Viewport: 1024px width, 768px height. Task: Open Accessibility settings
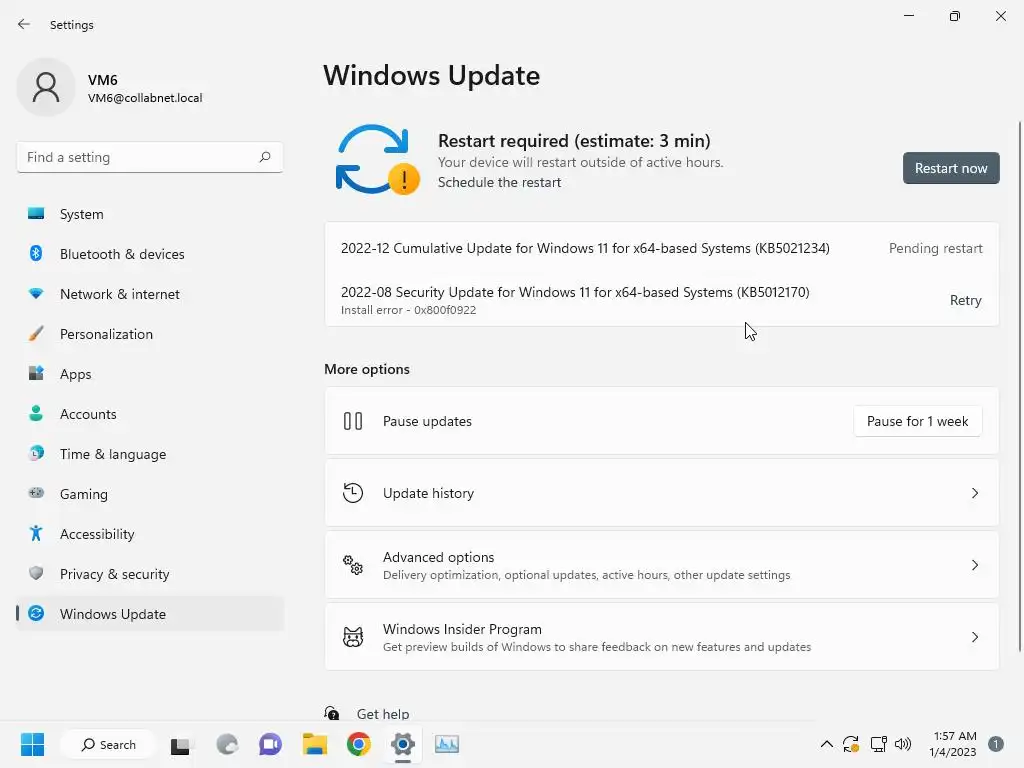pos(150,534)
